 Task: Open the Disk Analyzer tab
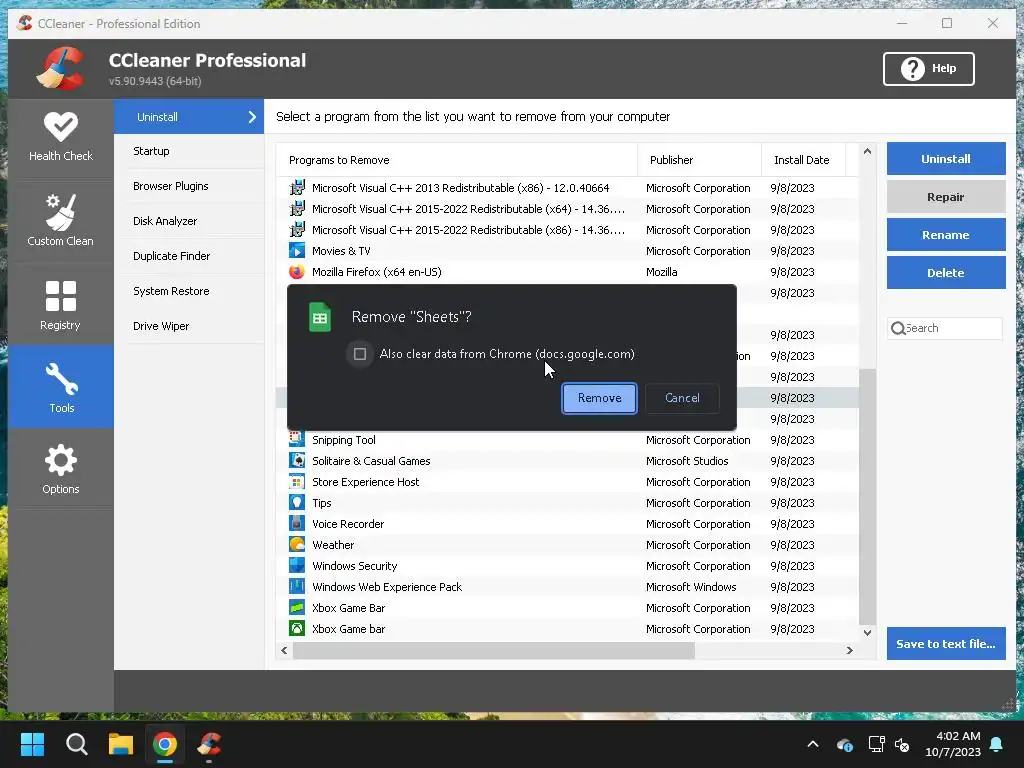pos(189,221)
